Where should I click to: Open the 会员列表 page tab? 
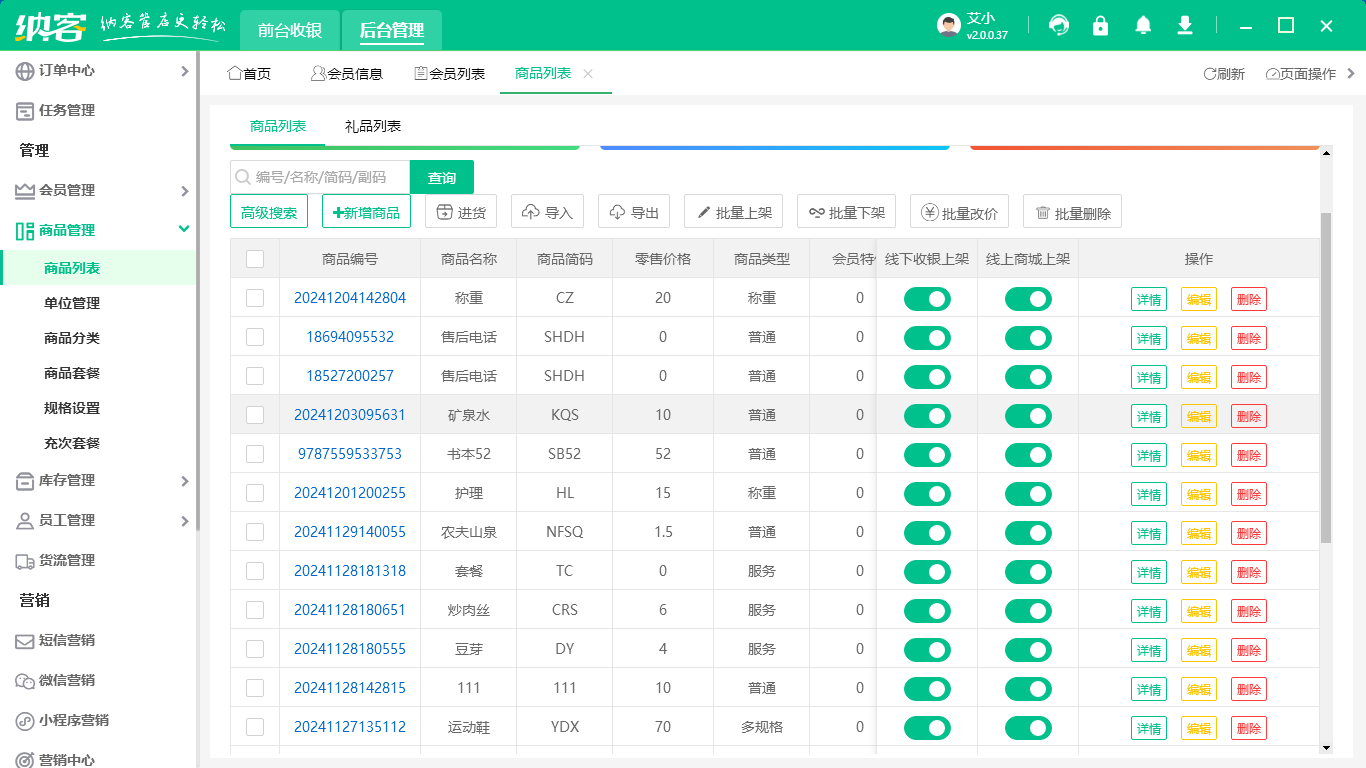450,74
